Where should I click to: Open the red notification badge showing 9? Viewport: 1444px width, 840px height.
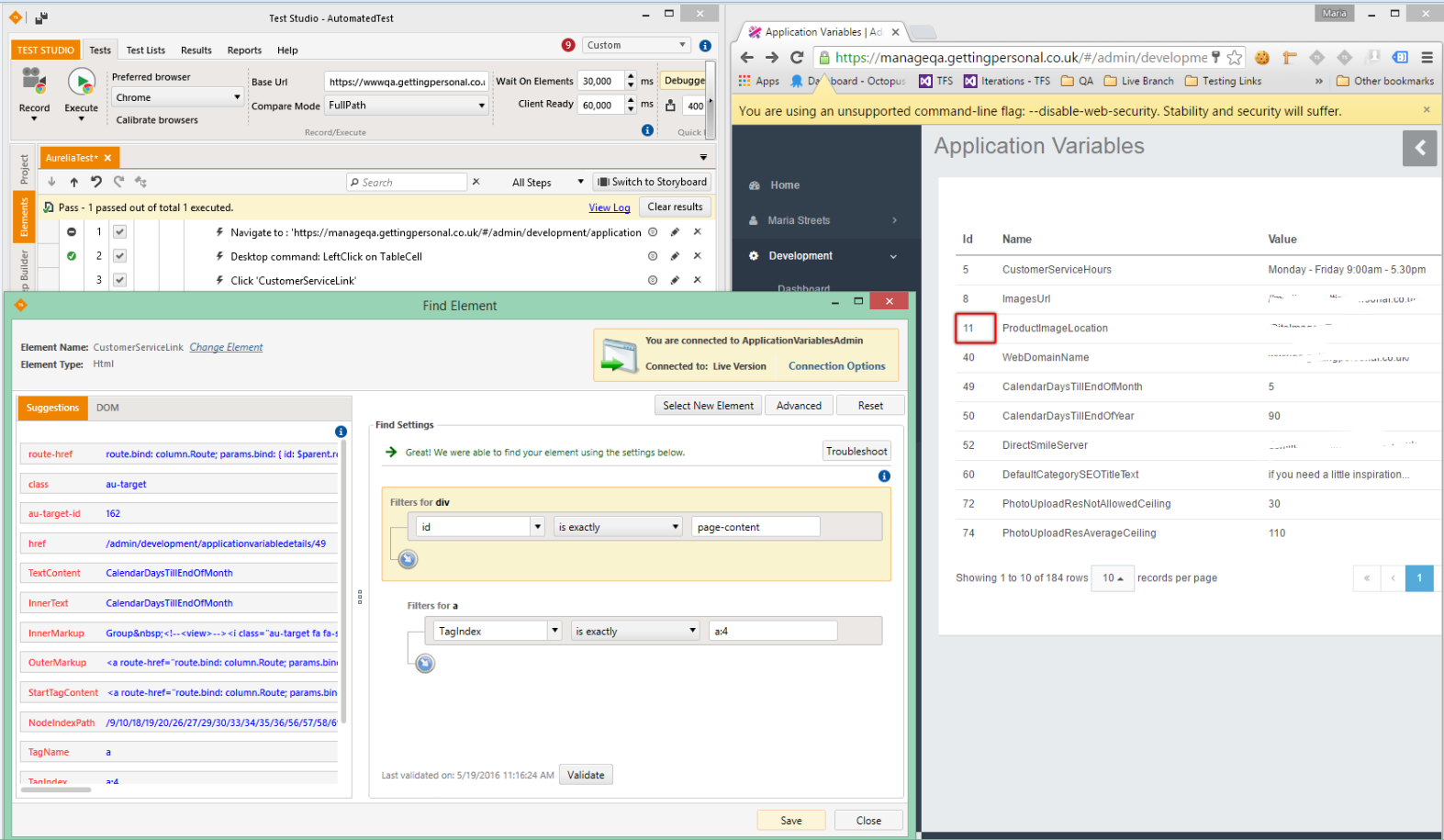pyautogui.click(x=568, y=45)
